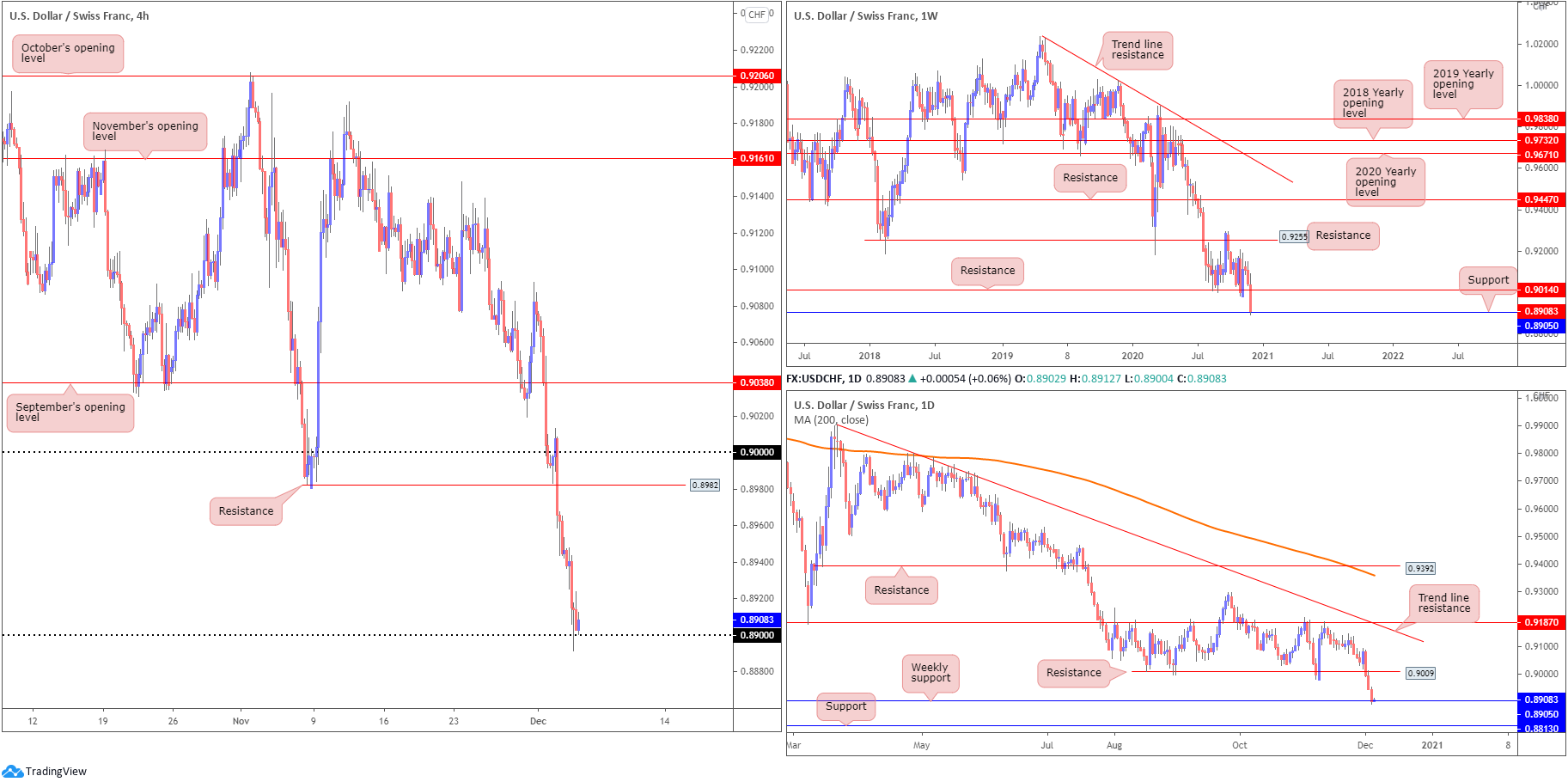The width and height of the screenshot is (1568, 782).
Task: Select the 1W chart title text
Action: [x=865, y=15]
